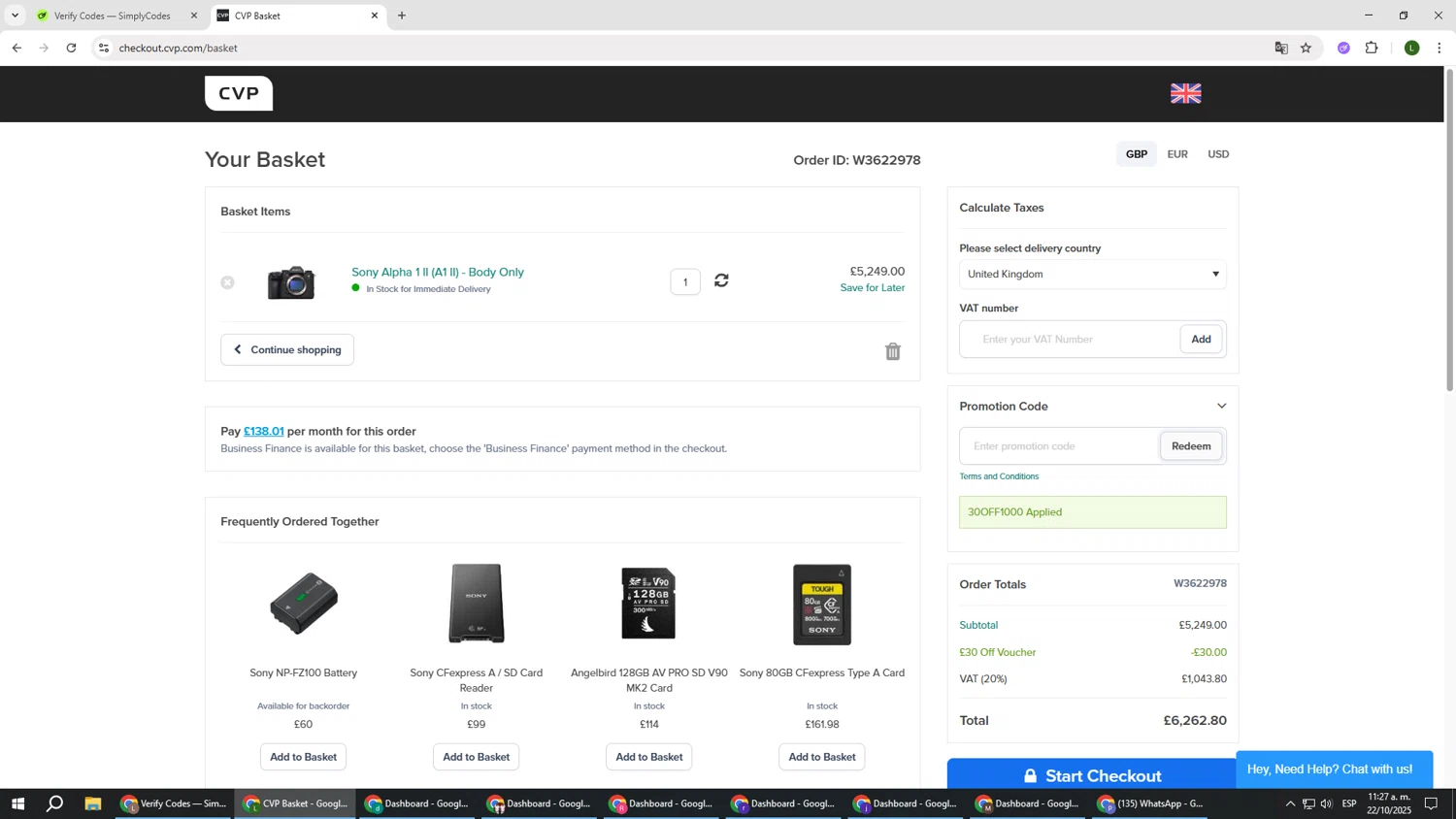Open Sony CFexpress A / SD Card Reader image
The width and height of the screenshot is (1456, 819).
477,604
